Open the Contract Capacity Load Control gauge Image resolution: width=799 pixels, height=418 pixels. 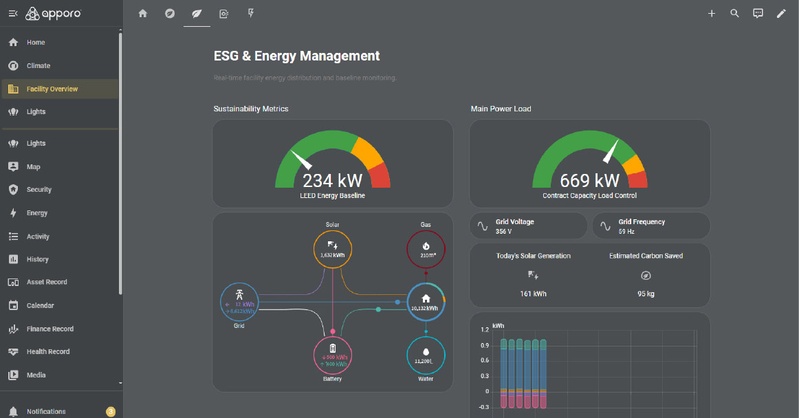pyautogui.click(x=590, y=164)
